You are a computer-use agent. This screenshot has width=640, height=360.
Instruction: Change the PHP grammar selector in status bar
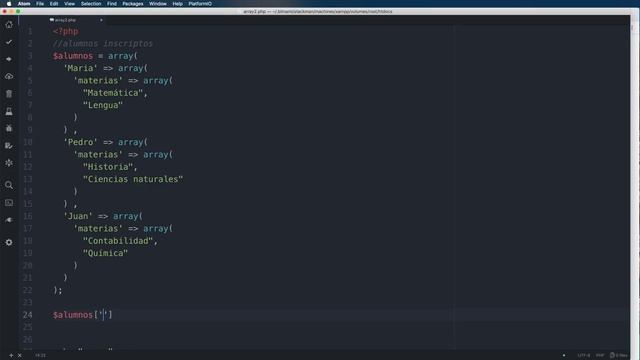(600, 356)
